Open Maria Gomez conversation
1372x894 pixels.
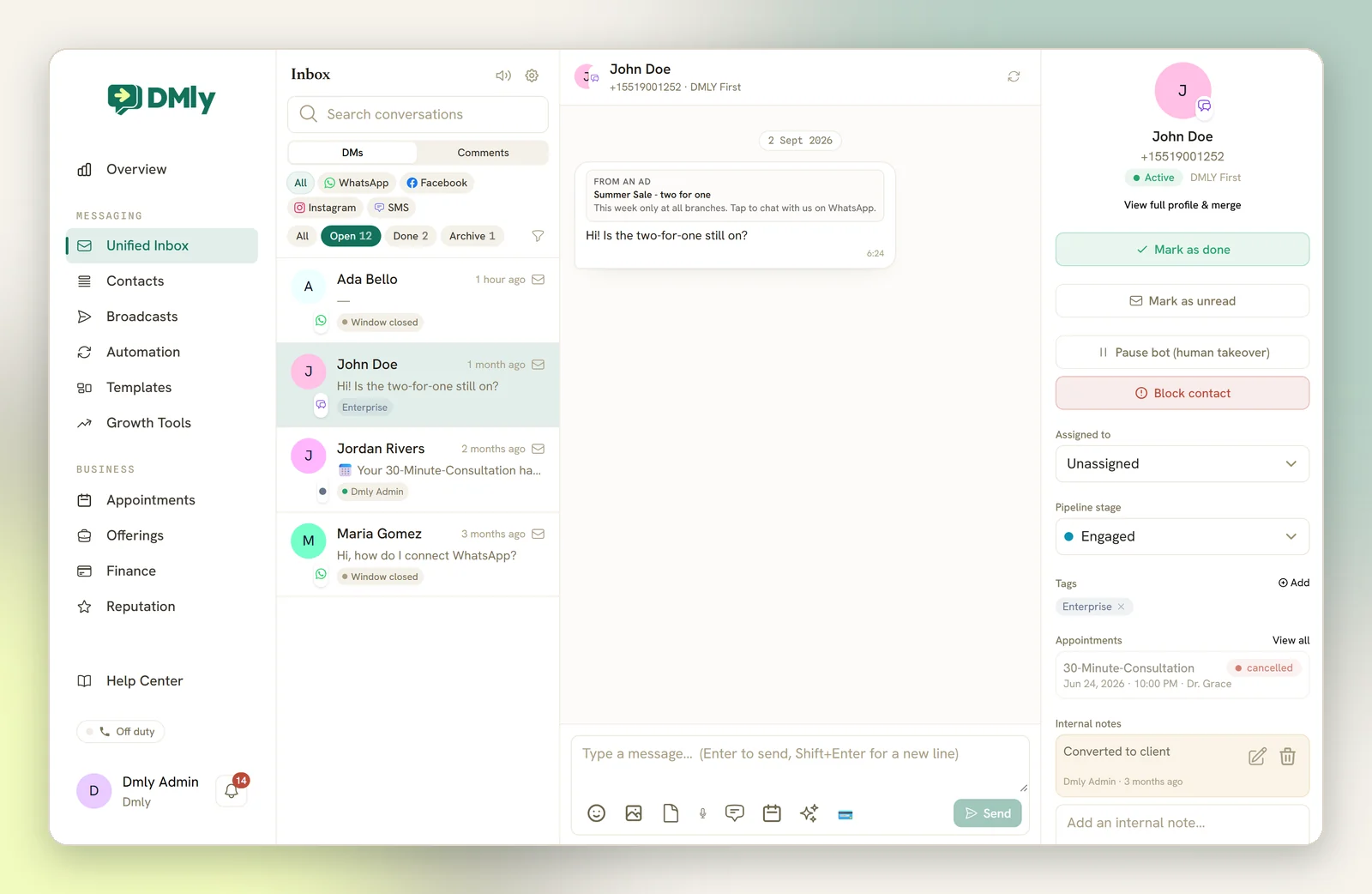tap(418, 554)
